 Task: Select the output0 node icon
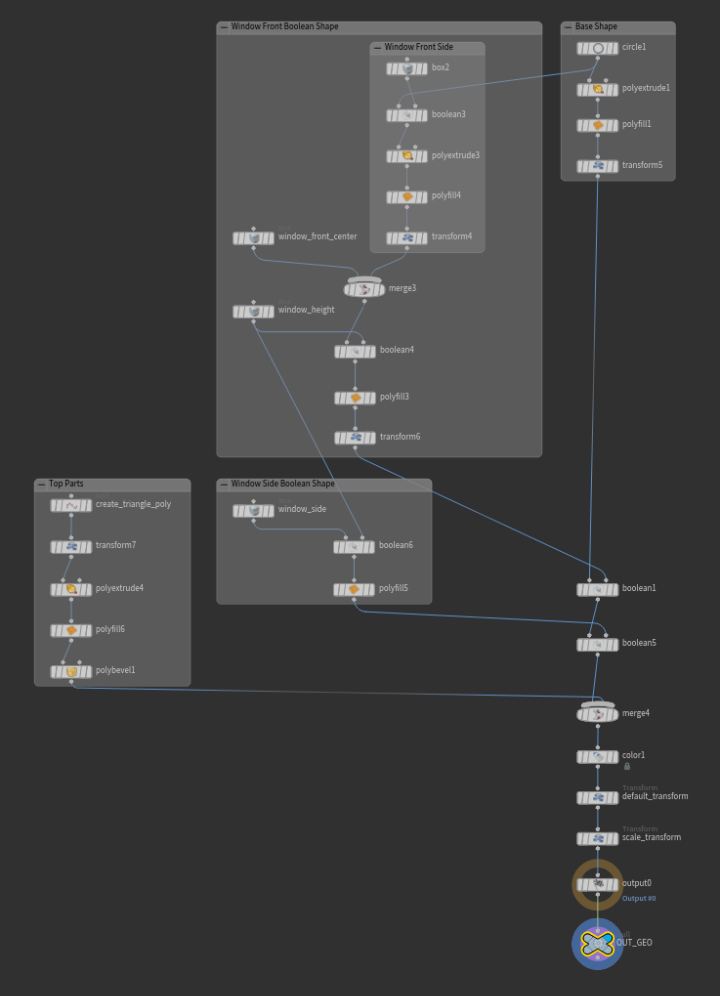coord(597,884)
